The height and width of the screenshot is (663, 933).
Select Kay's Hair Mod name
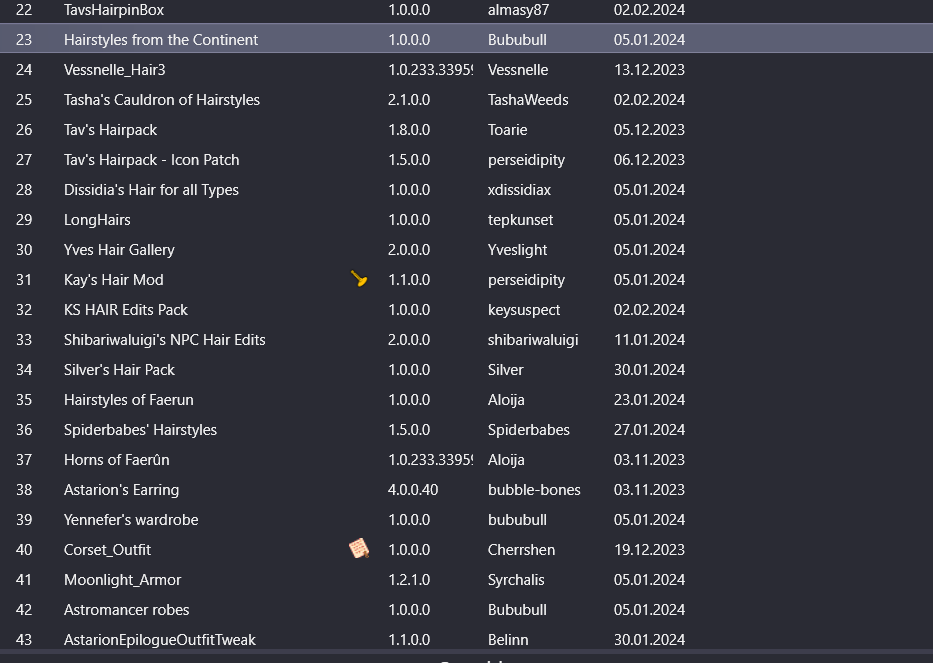[114, 280]
